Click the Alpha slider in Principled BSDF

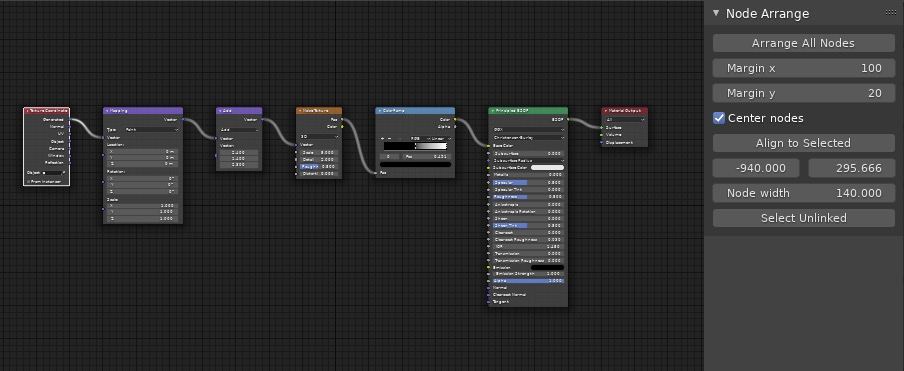coord(529,281)
